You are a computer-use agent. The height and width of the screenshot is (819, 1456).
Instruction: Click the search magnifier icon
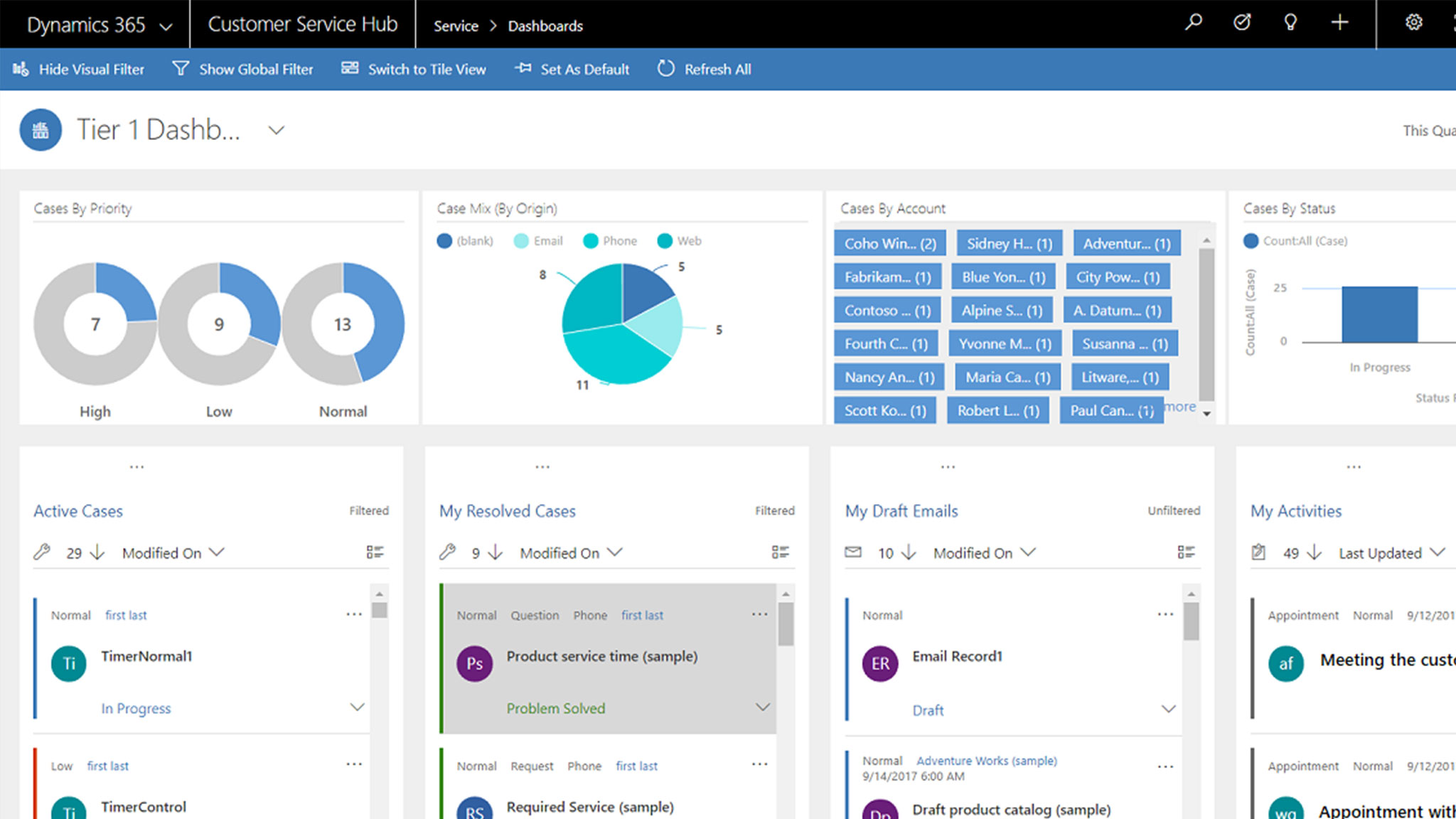tap(1193, 23)
